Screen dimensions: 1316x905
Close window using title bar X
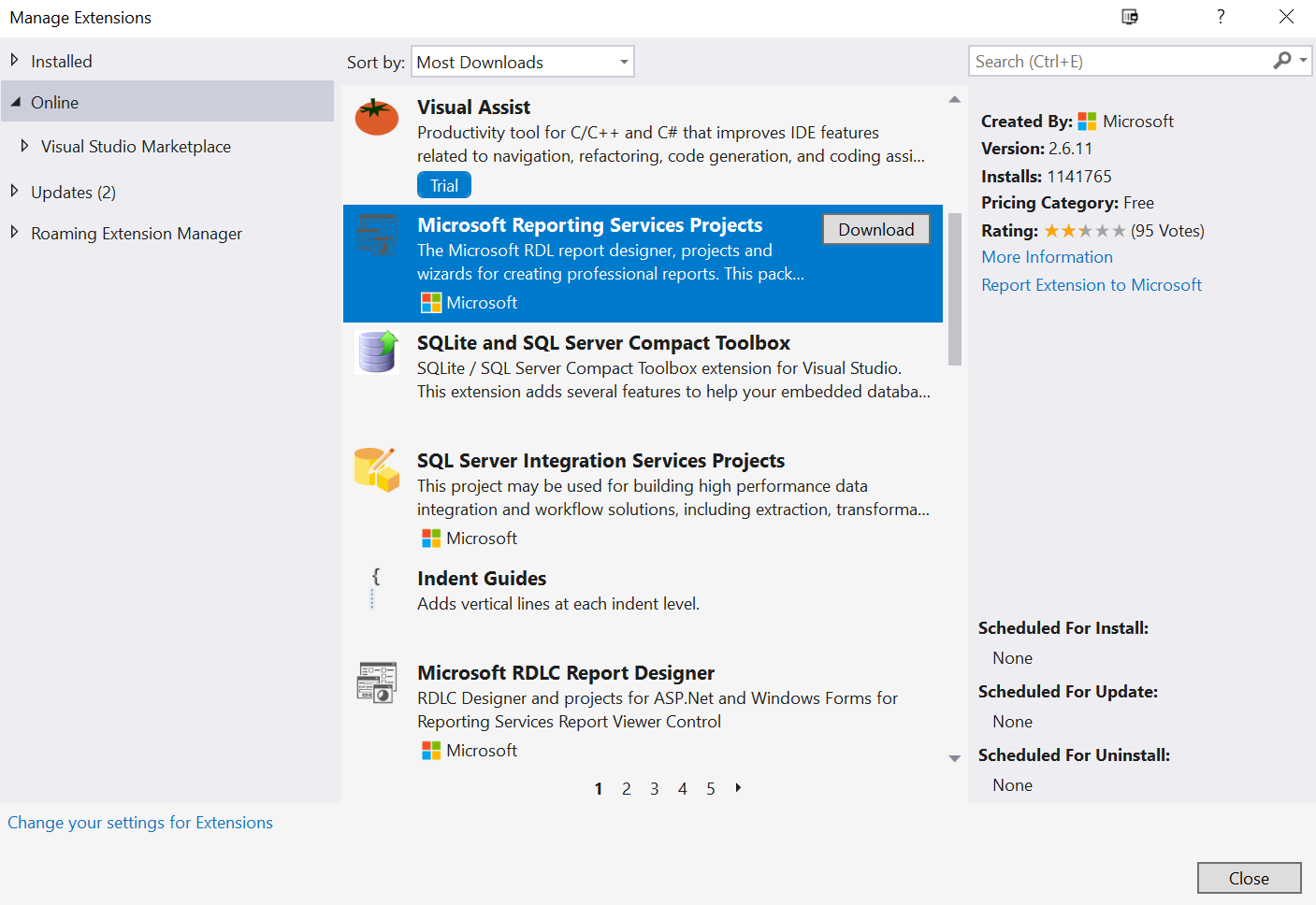(x=1286, y=17)
